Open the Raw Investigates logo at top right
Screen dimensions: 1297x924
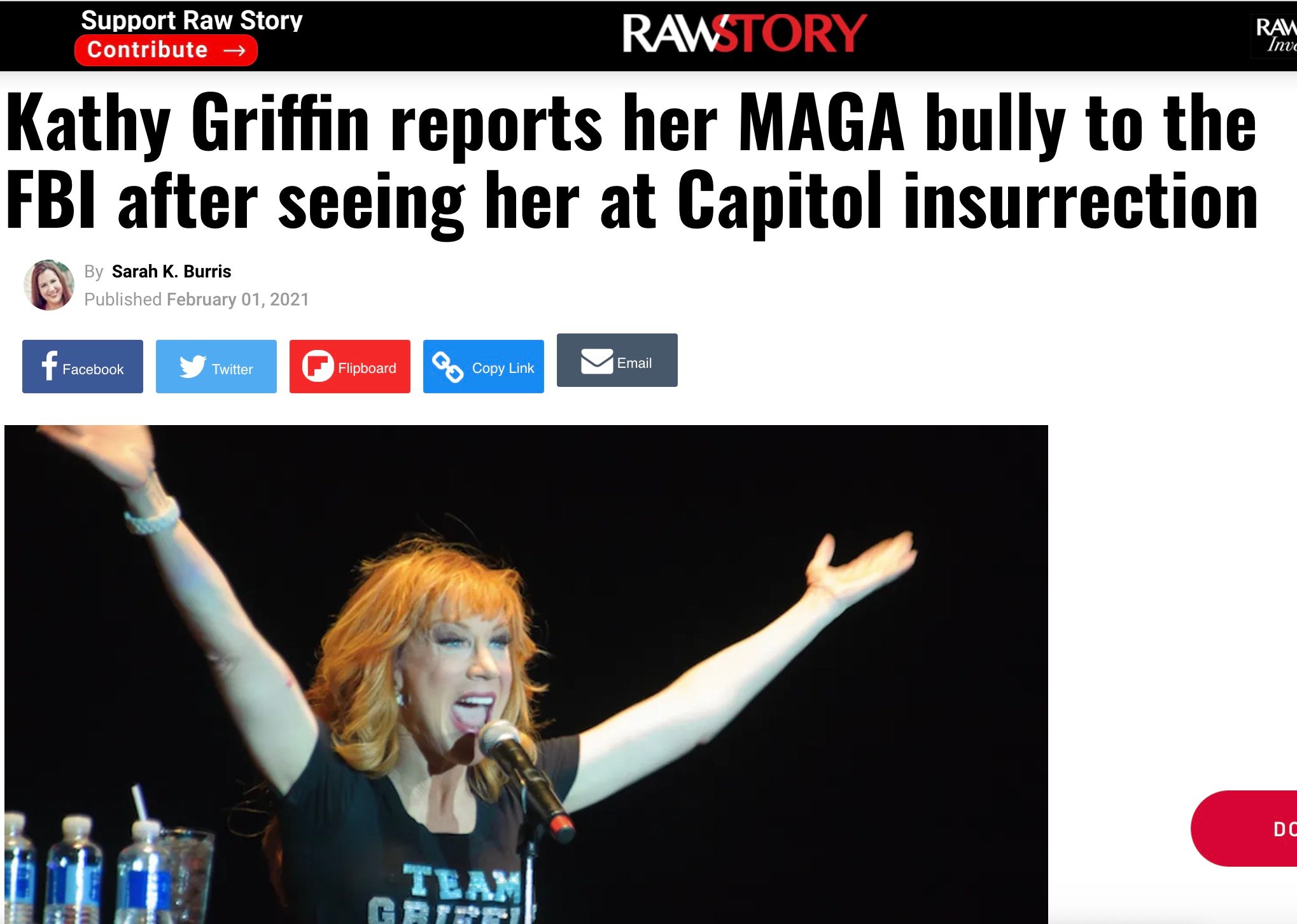[1274, 36]
